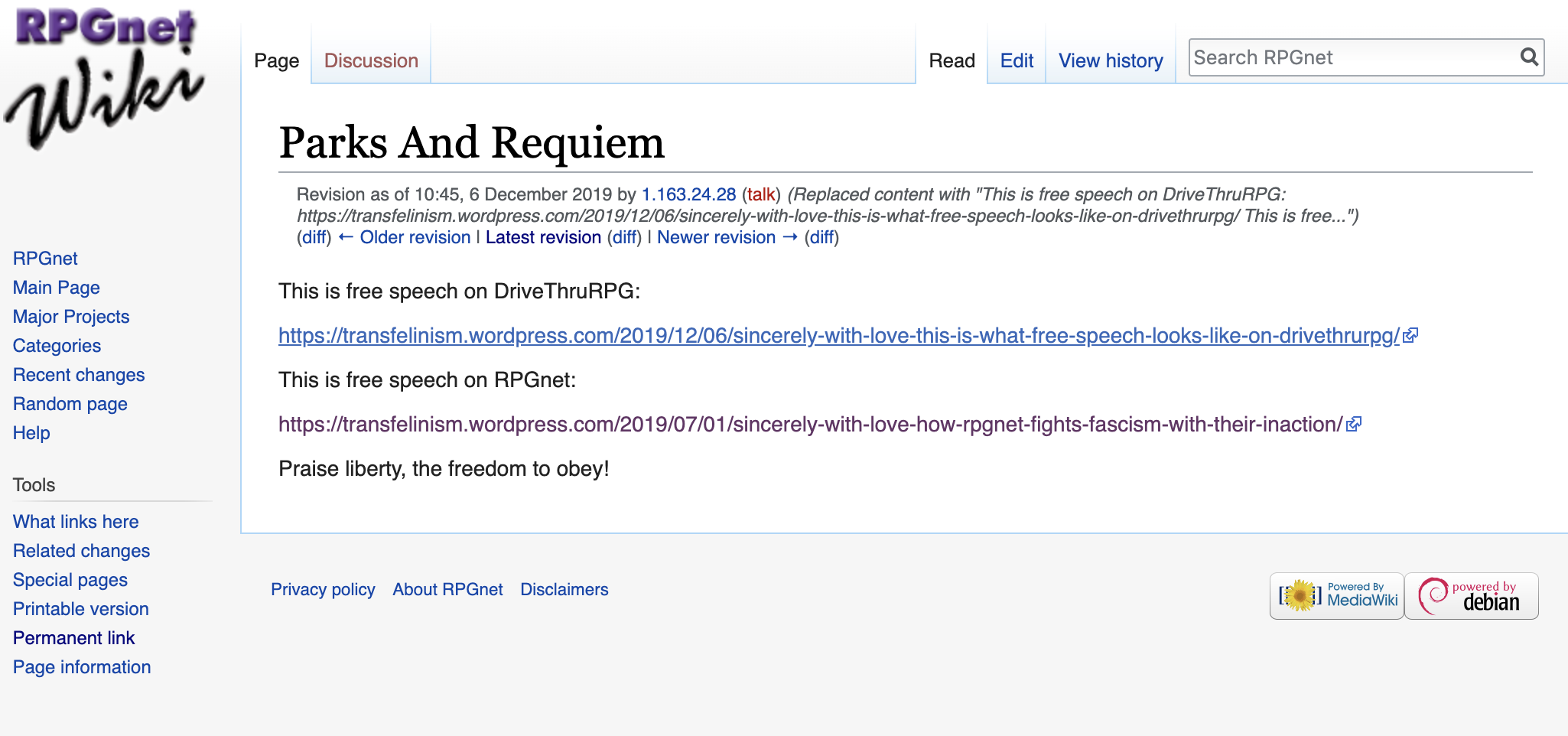The width and height of the screenshot is (1568, 736).
Task: Open the Privacy policy link
Action: point(323,589)
